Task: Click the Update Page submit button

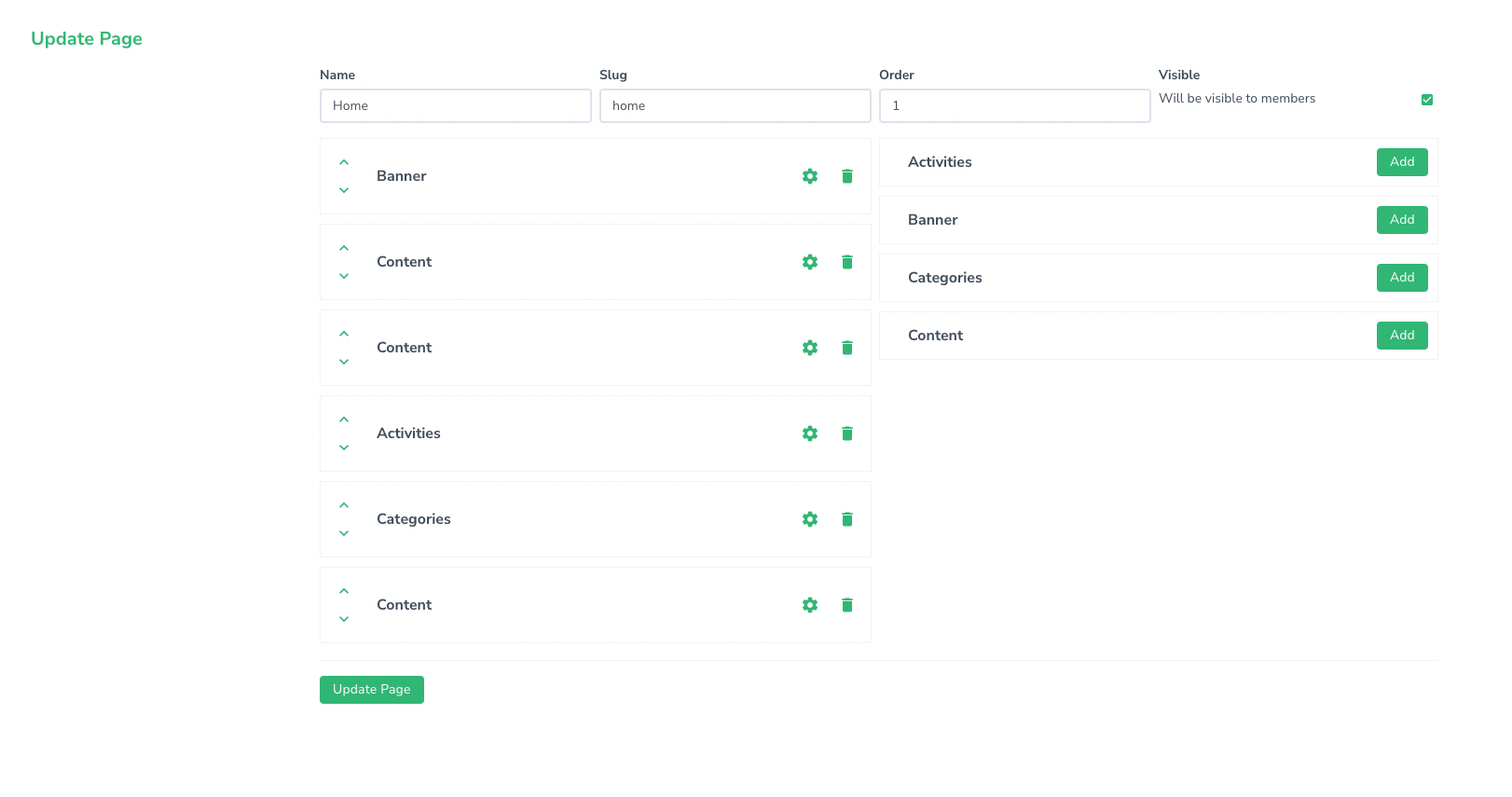Action: point(371,690)
